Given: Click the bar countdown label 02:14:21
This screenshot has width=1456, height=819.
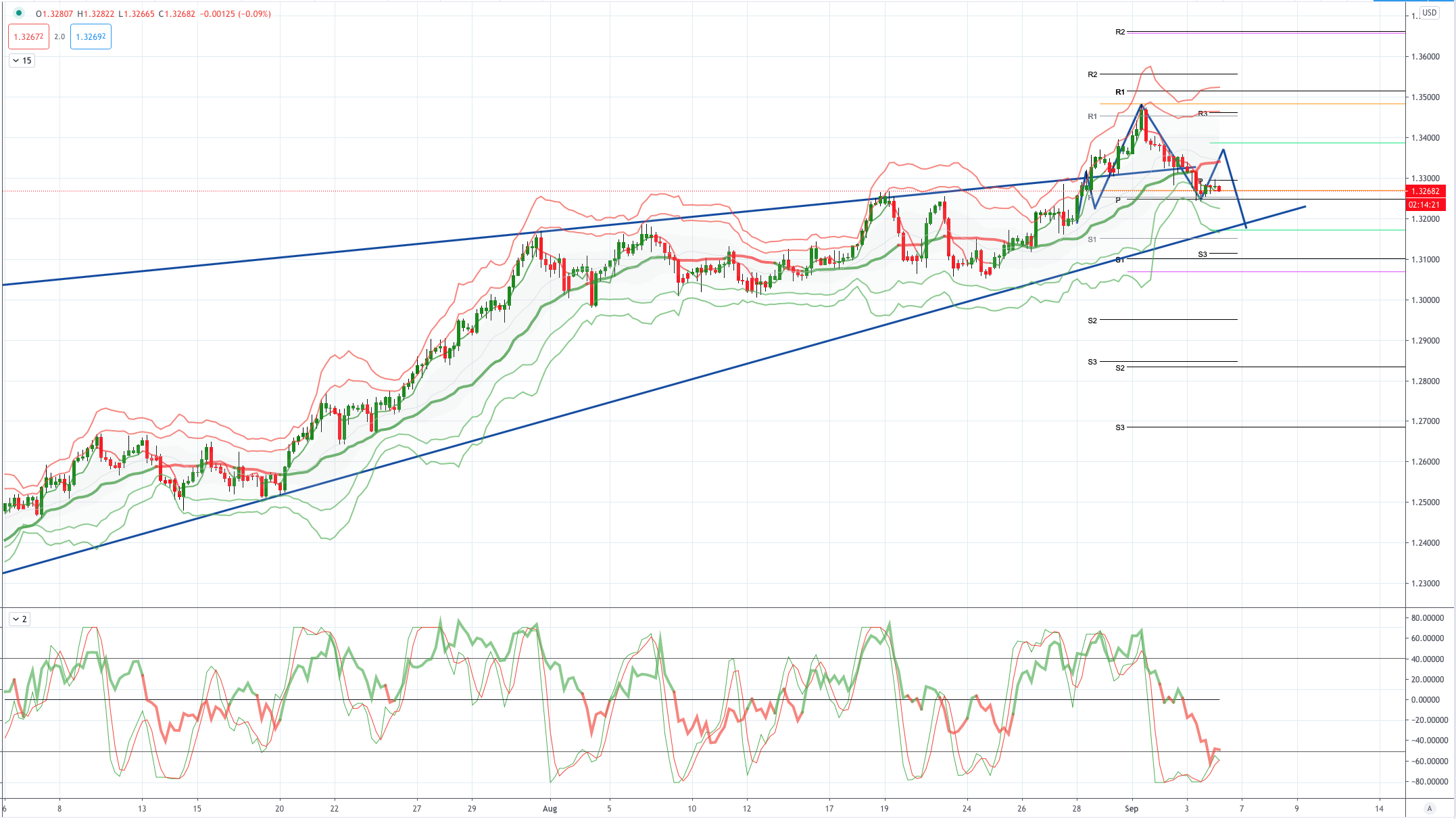Looking at the screenshot, I should [1426, 204].
